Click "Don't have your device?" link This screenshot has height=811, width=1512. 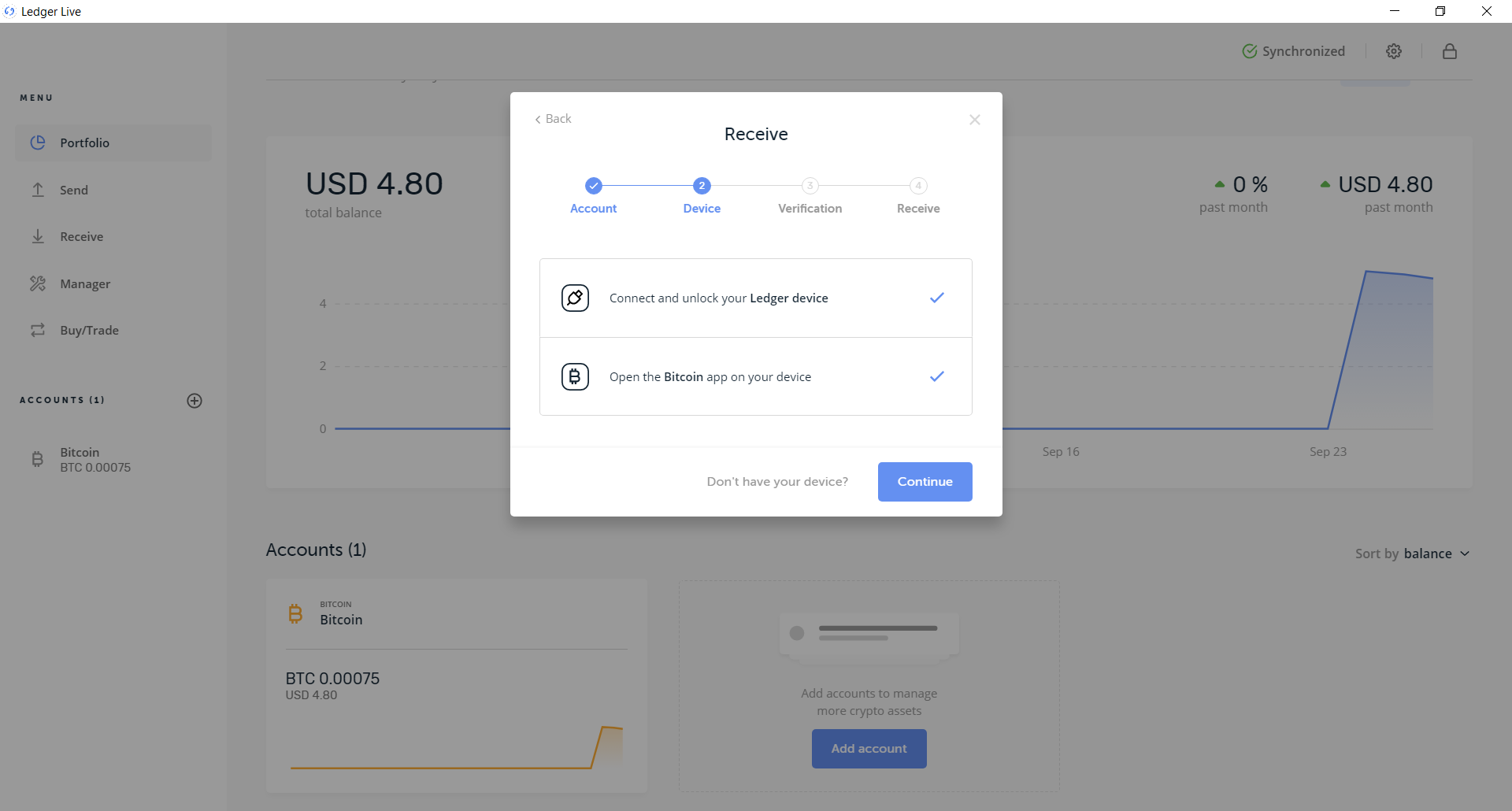[x=777, y=482]
